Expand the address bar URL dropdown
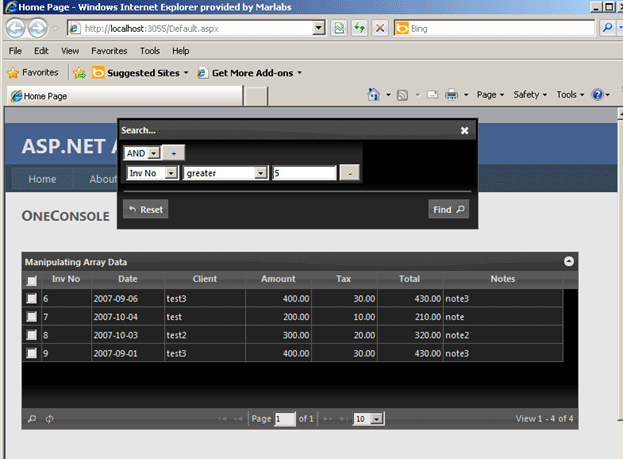The height and width of the screenshot is (459, 623). coord(318,28)
